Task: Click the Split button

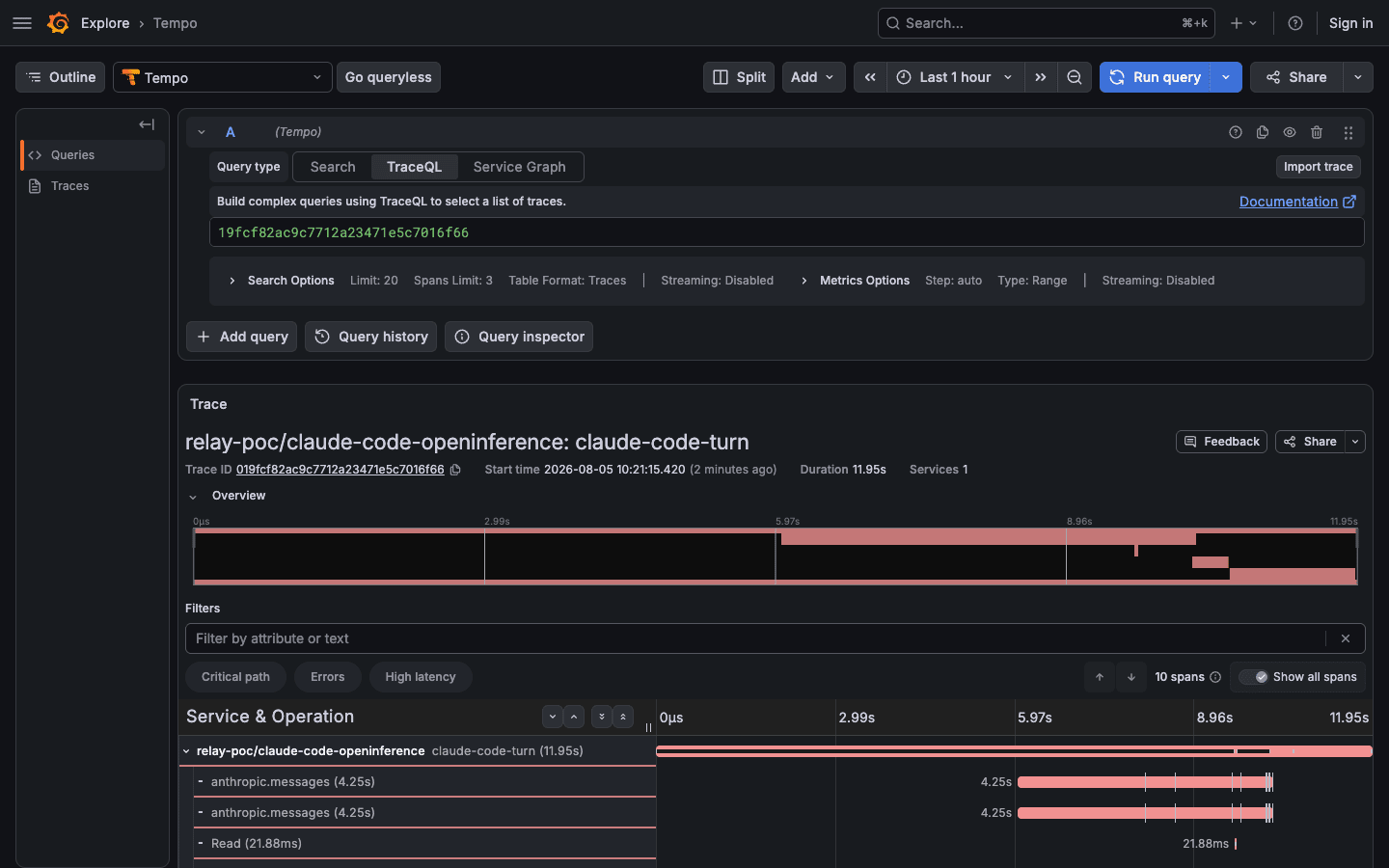Action: 739,77
